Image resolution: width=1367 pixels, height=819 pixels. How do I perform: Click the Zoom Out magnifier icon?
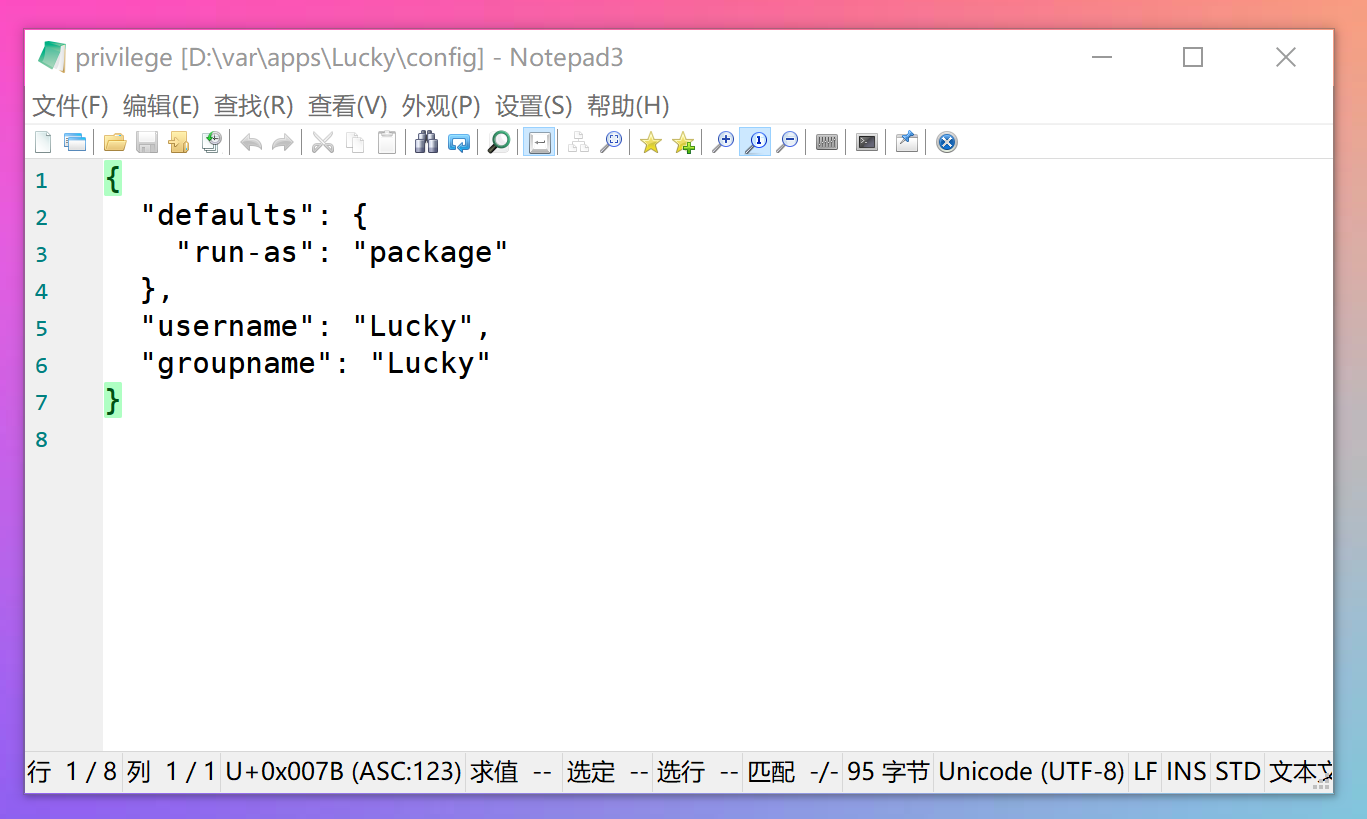[788, 142]
